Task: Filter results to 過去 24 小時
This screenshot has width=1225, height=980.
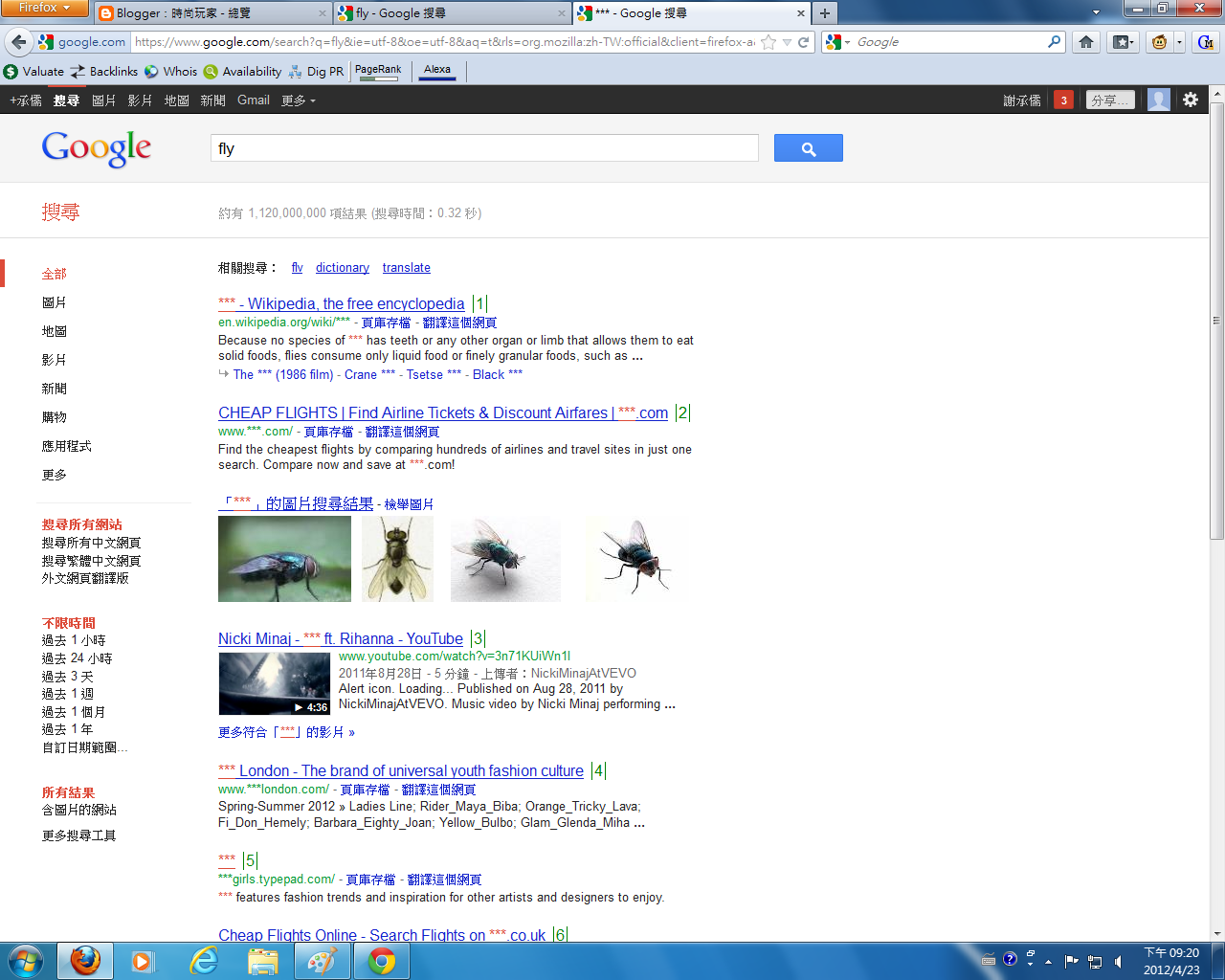Action: [x=77, y=658]
